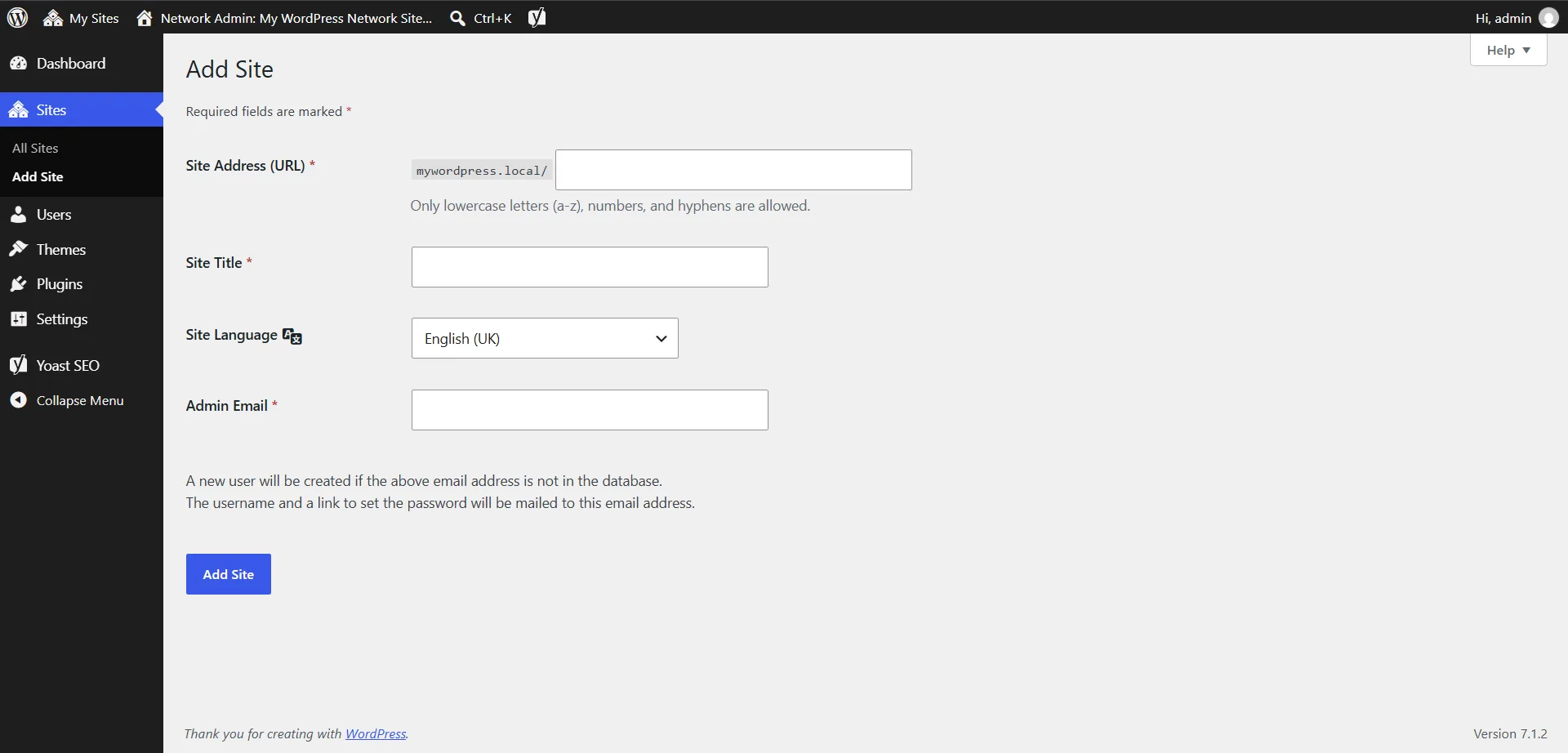Click the Sites houses icon
1568x753 pixels.
[x=18, y=109]
